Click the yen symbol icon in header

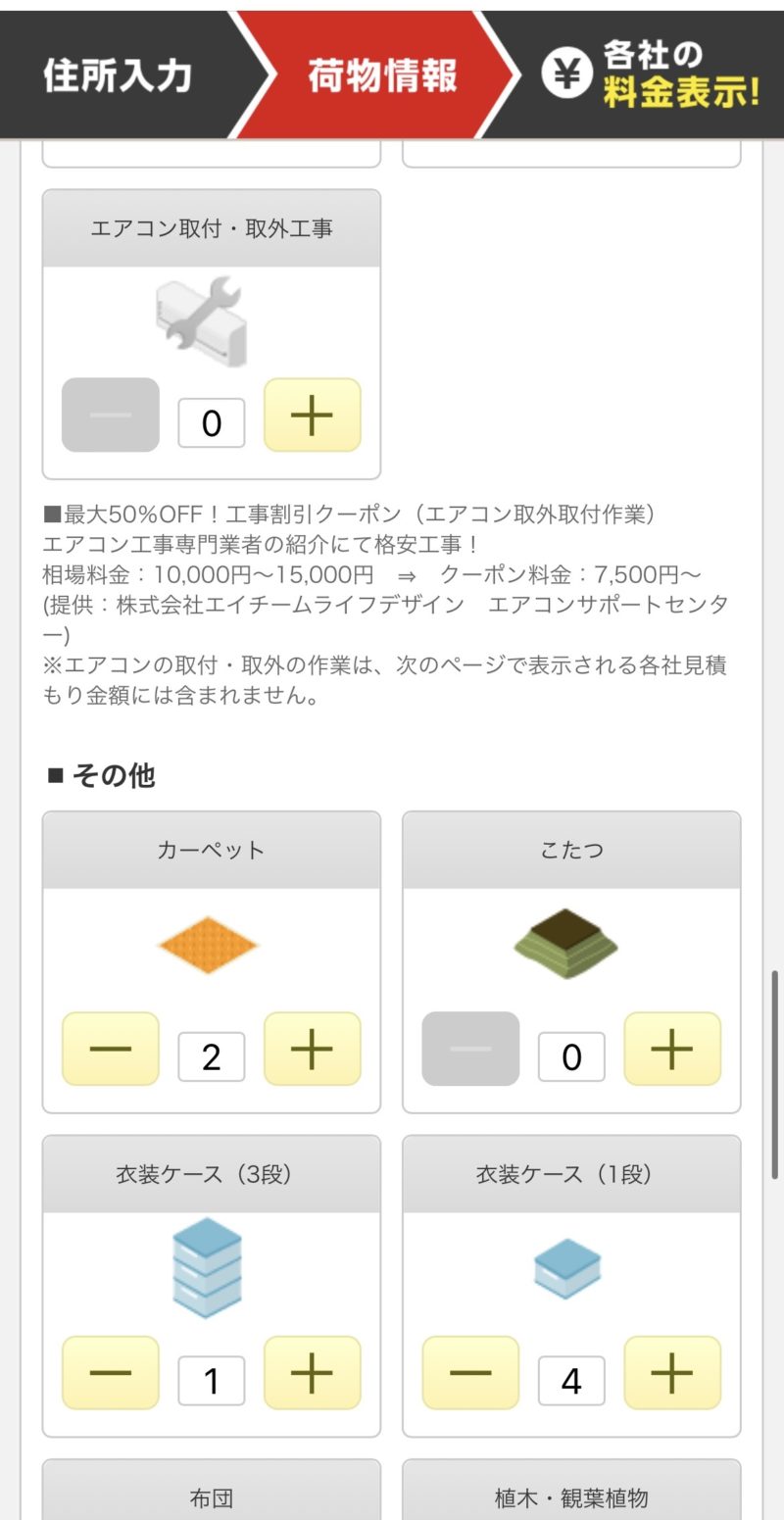(x=567, y=72)
